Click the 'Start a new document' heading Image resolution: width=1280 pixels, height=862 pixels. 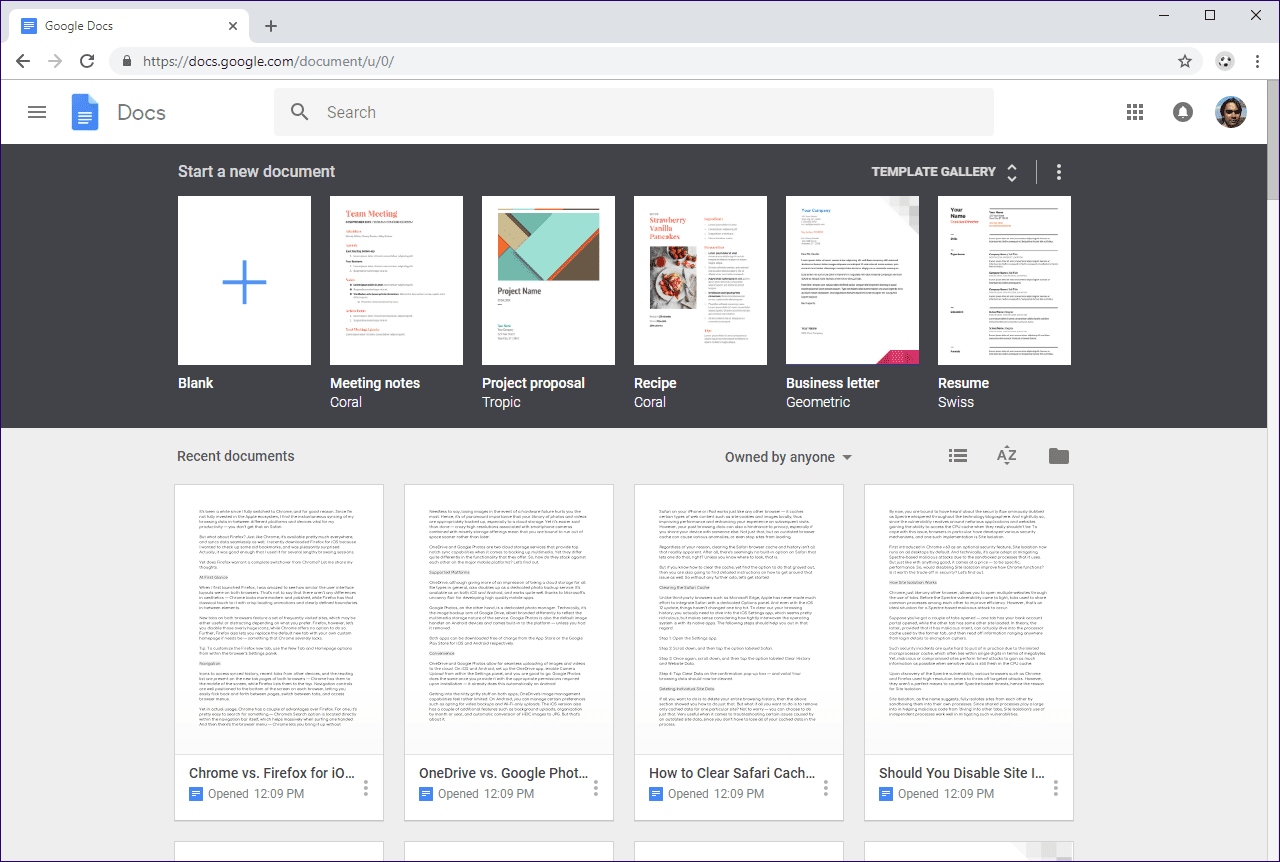[257, 171]
